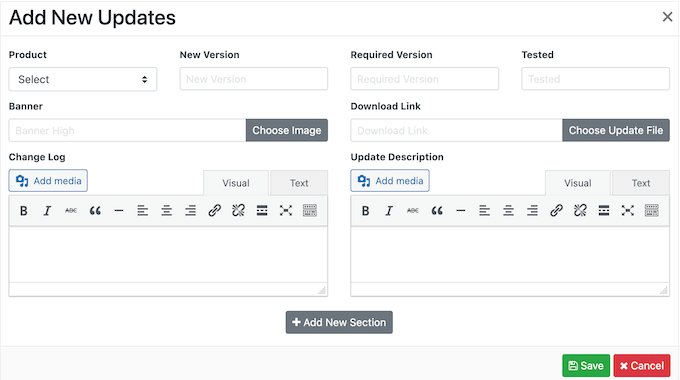Viewport: 680px width, 380px height.
Task: Align right in the Update Description editor
Action: click(532, 211)
